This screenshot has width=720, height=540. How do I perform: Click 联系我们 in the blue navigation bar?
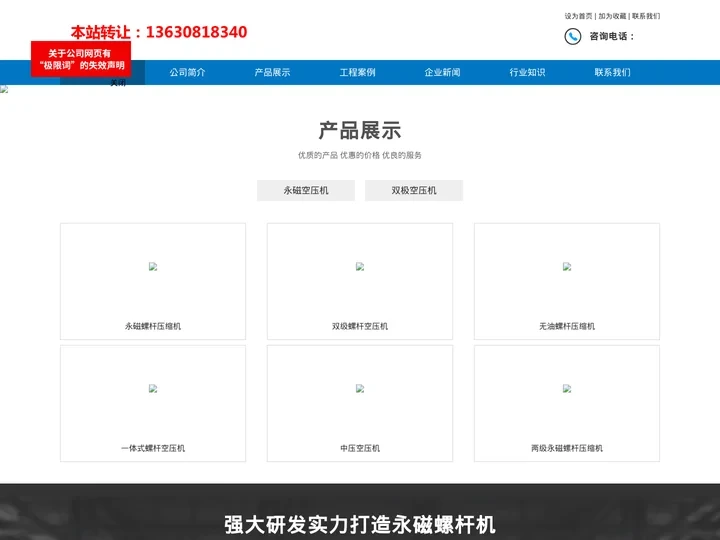(x=612, y=73)
